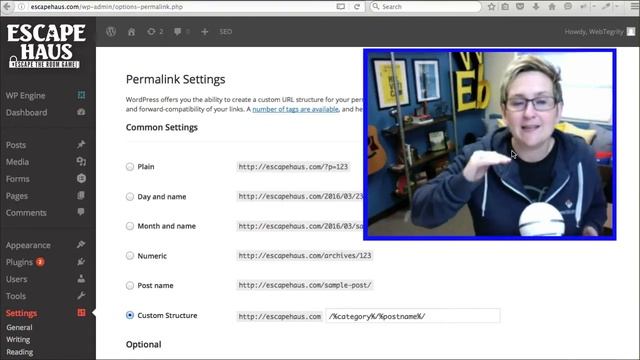
Task: Bookmark this page with the star icon
Action: [x=491, y=7]
